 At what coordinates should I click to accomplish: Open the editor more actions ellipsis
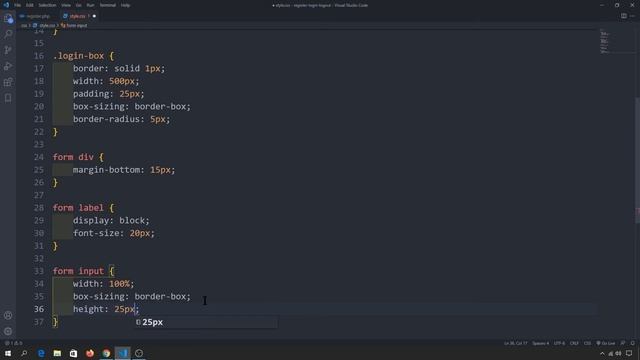(632, 16)
